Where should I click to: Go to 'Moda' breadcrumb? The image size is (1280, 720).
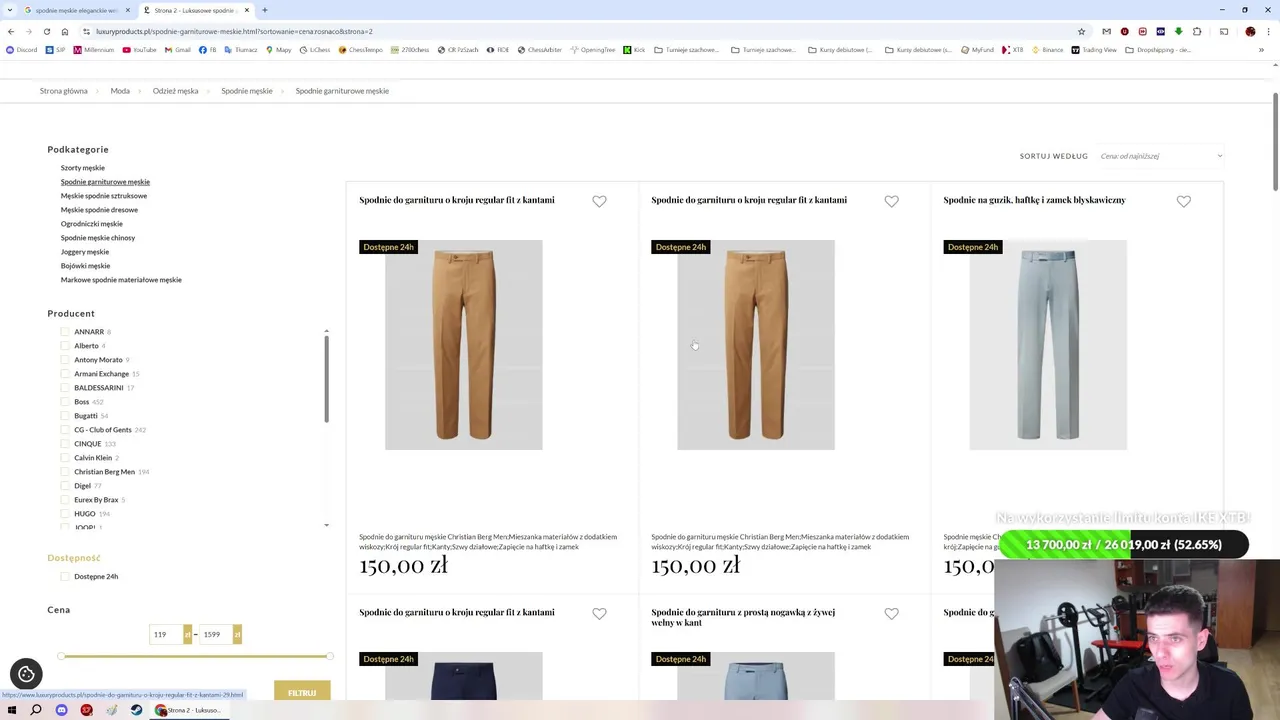tap(120, 91)
